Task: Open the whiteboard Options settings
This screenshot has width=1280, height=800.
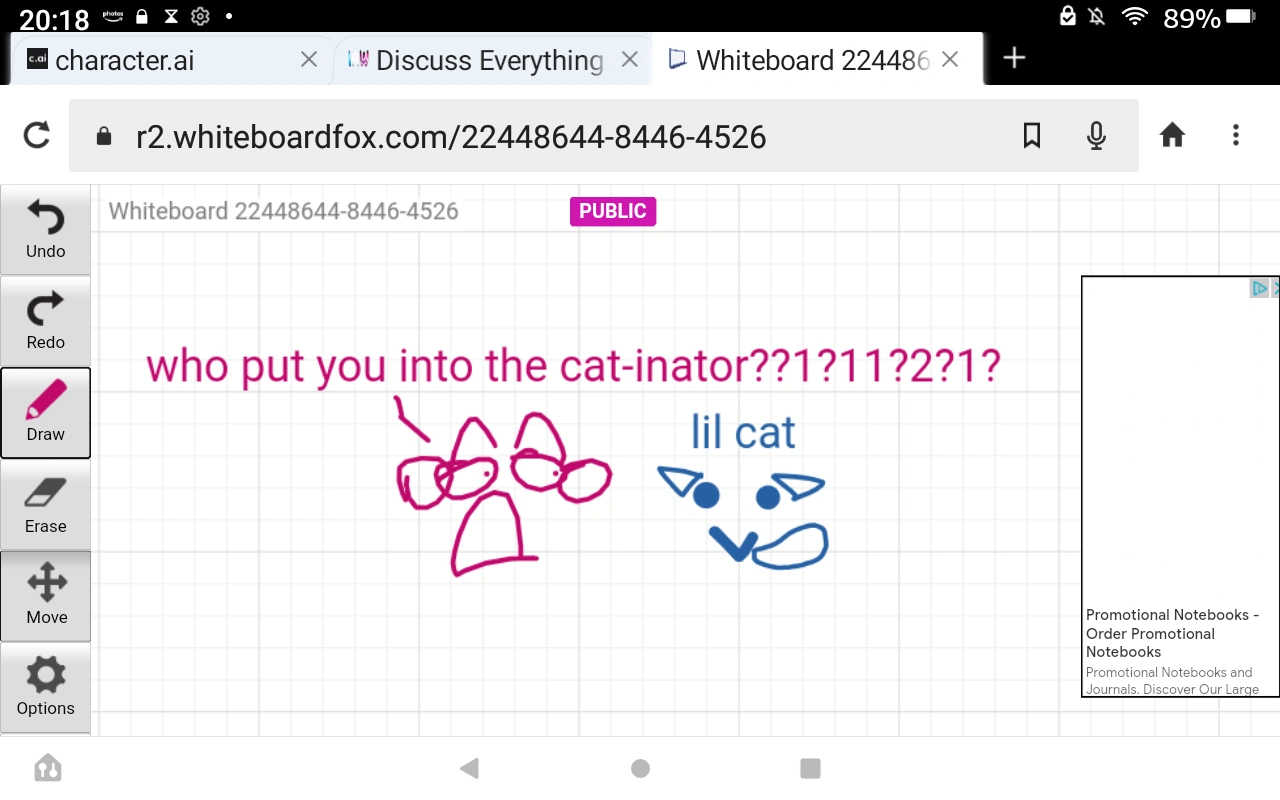Action: click(45, 687)
